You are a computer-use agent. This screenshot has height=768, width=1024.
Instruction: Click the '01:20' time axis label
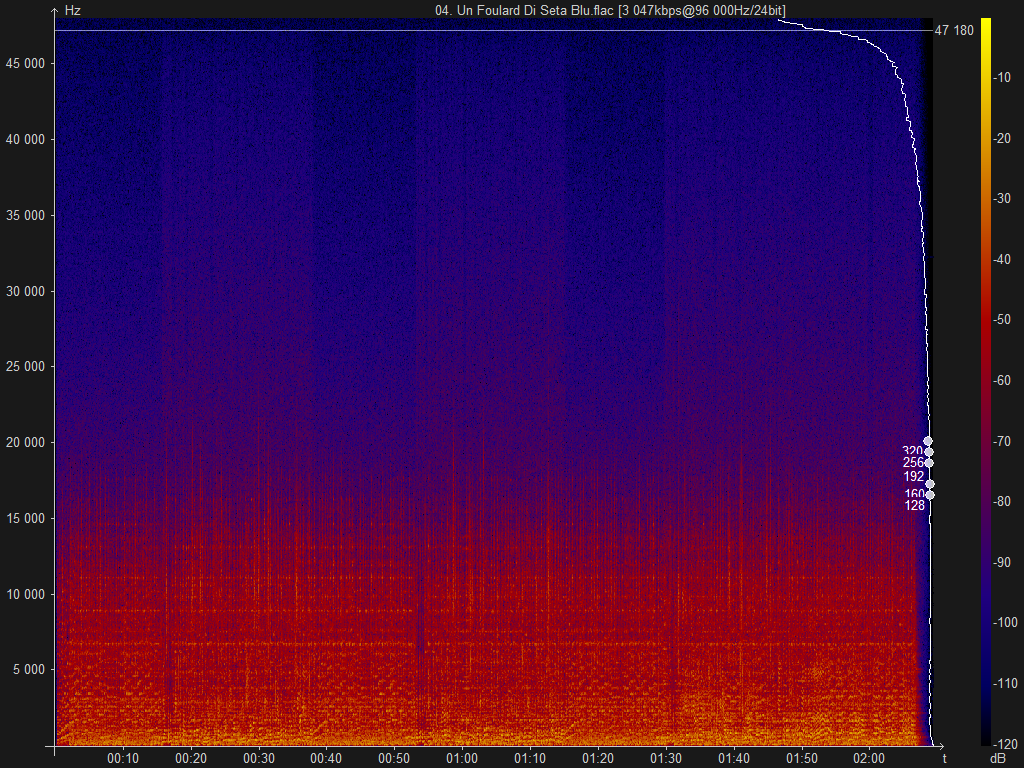(x=598, y=758)
